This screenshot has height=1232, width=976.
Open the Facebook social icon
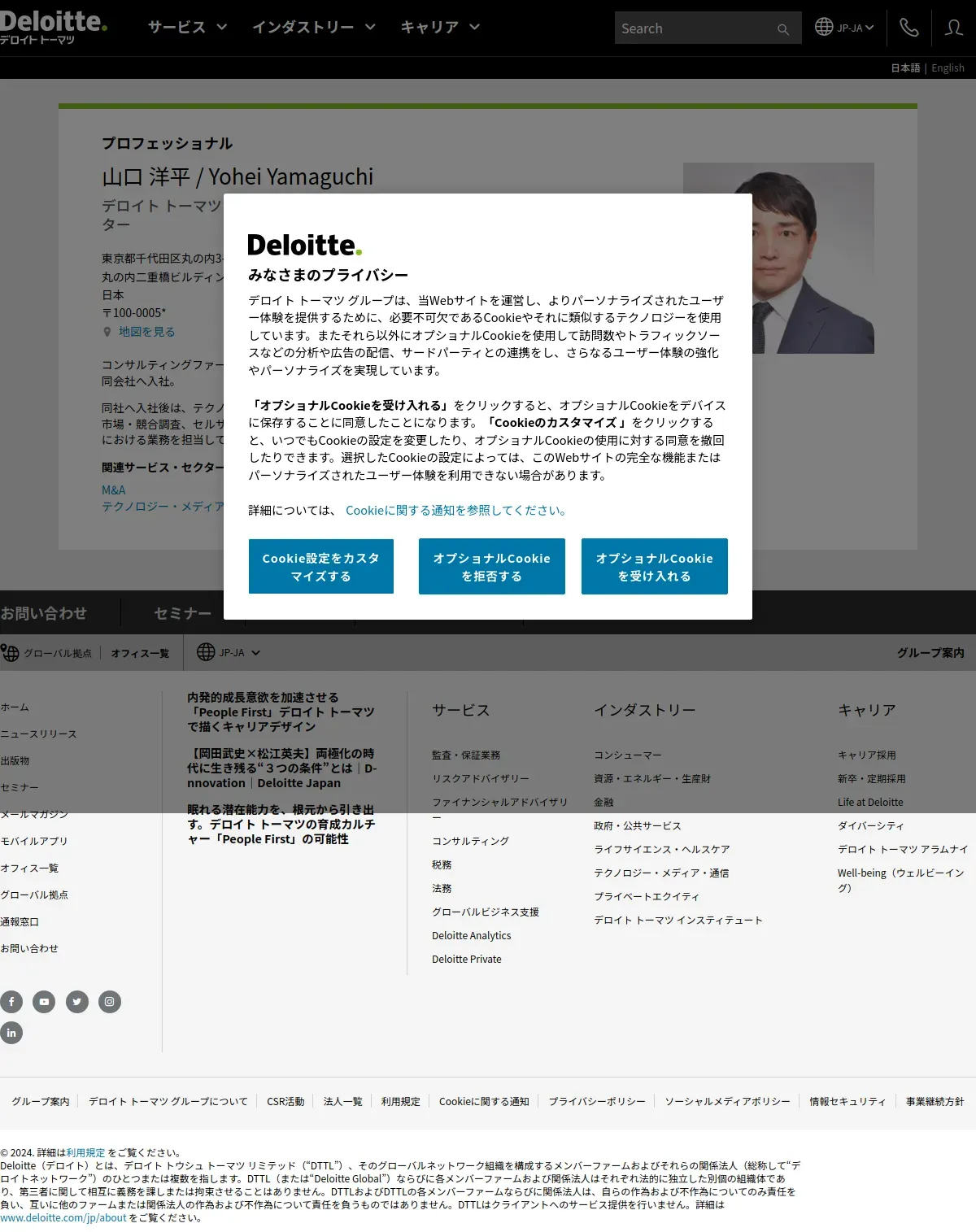(11, 1002)
